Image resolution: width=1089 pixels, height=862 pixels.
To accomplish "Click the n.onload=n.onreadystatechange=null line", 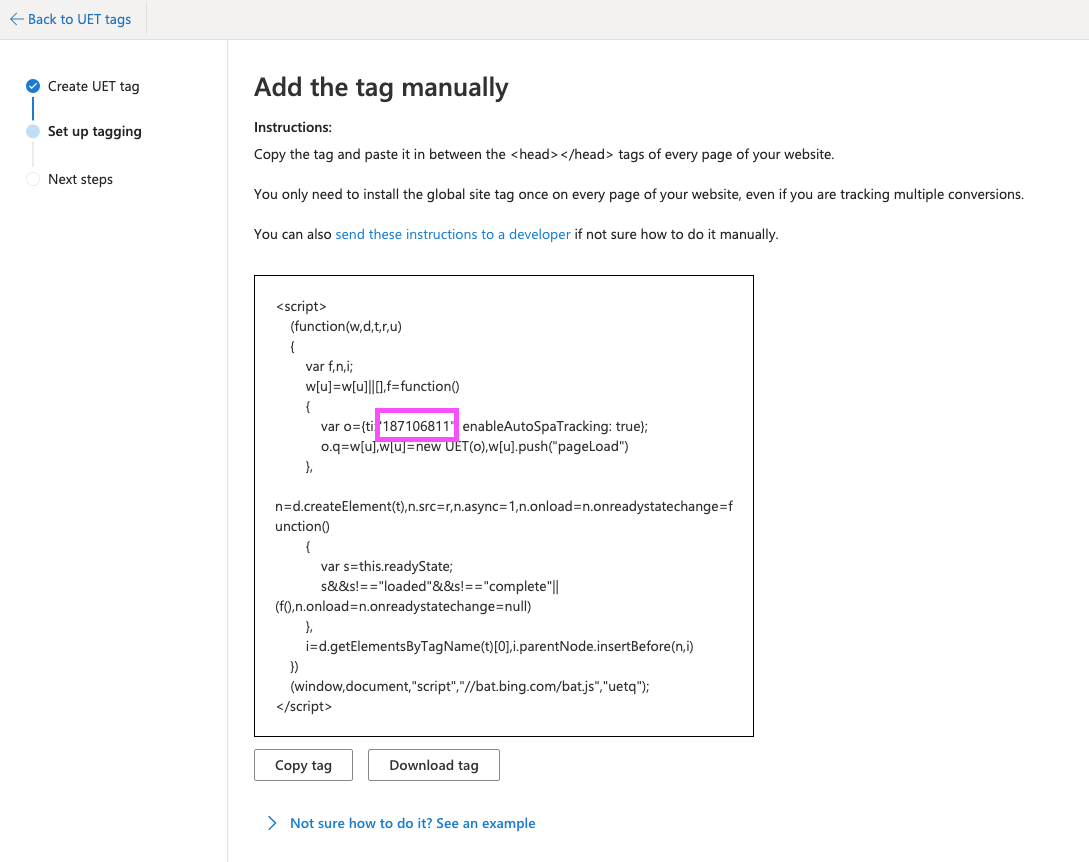I will pos(403,606).
